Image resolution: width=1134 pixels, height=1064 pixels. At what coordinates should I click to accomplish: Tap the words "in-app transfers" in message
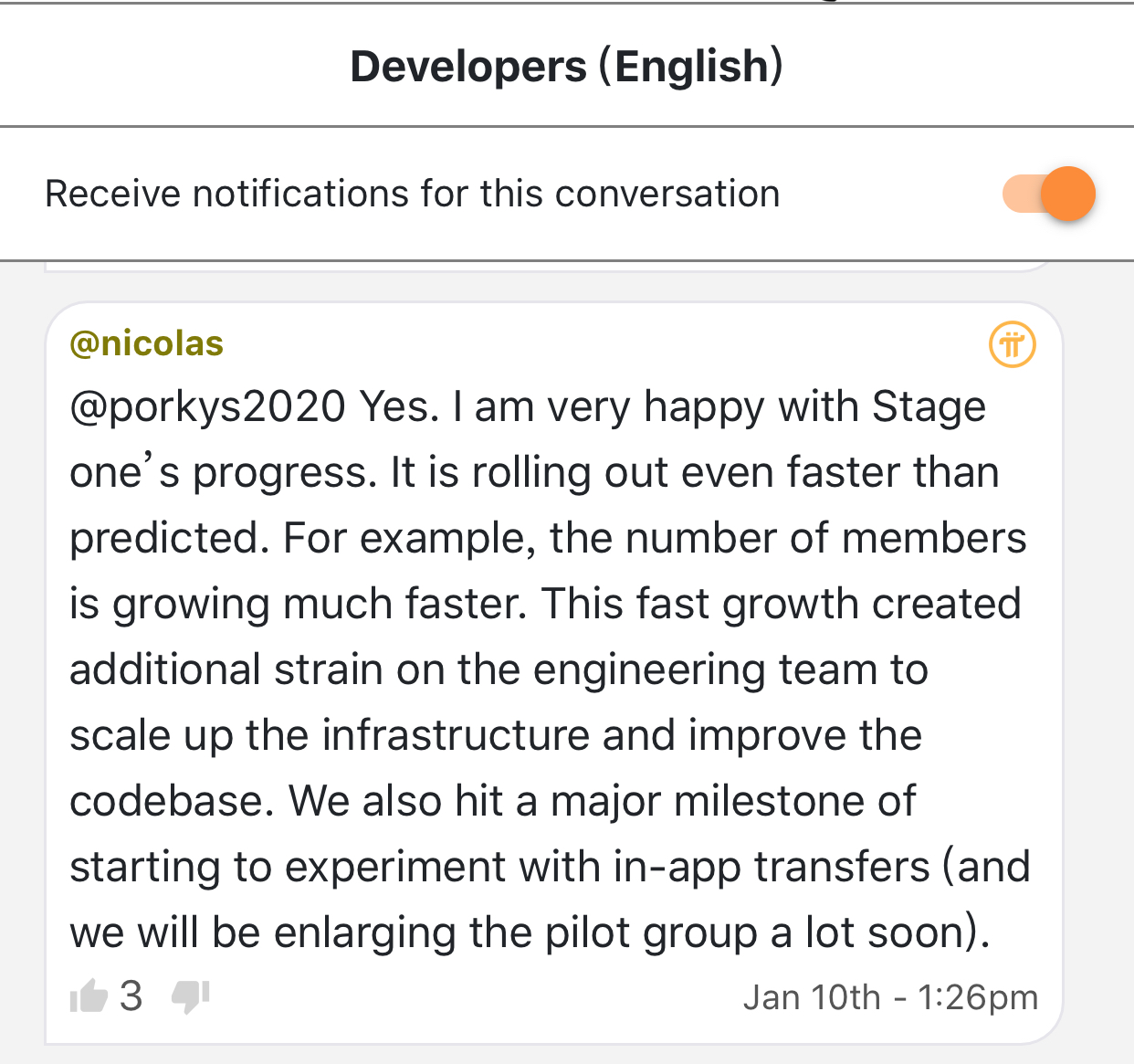click(772, 867)
